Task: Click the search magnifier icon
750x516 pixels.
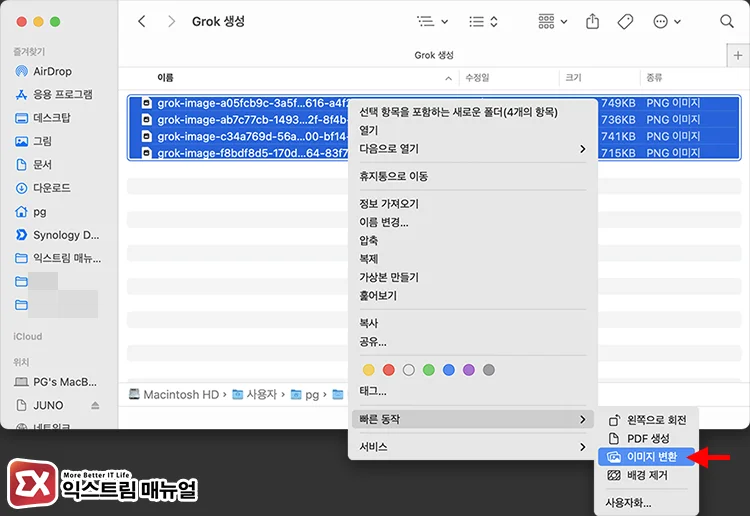Action: 727,21
